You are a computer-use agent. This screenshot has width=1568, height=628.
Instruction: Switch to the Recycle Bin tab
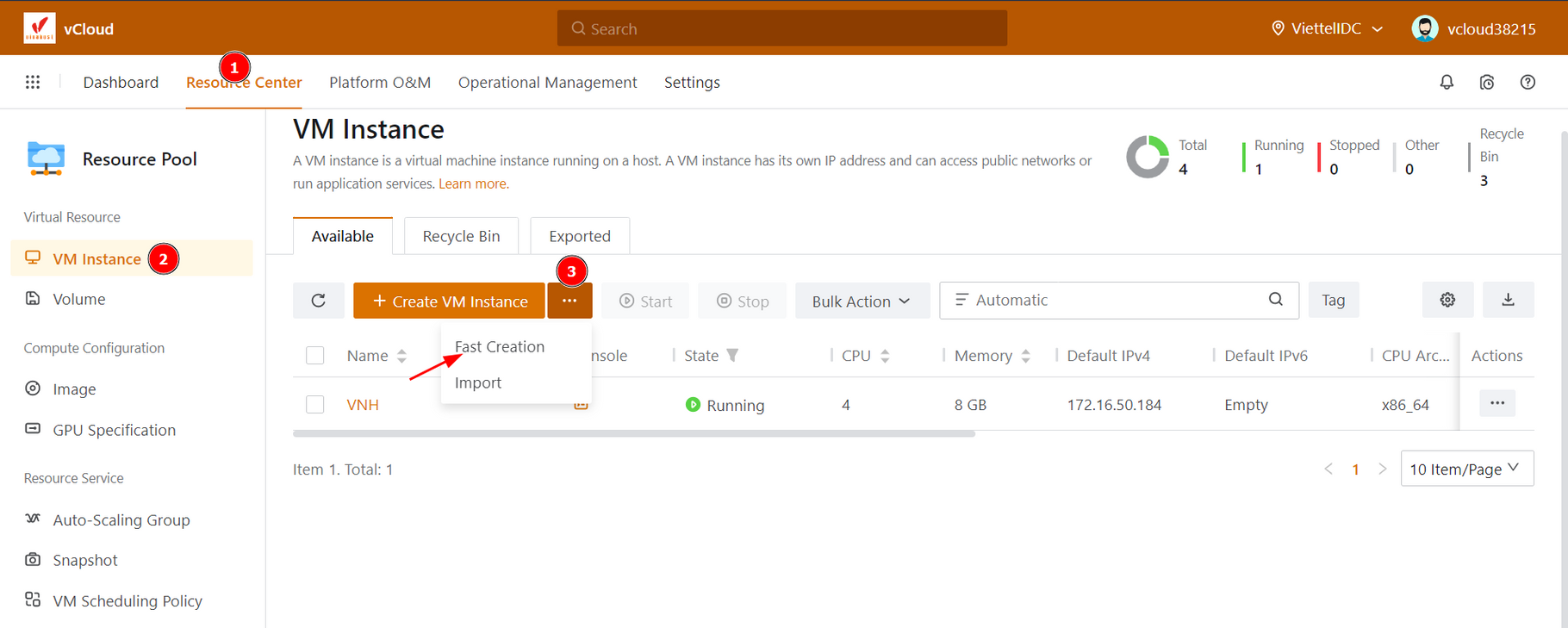pyautogui.click(x=461, y=236)
